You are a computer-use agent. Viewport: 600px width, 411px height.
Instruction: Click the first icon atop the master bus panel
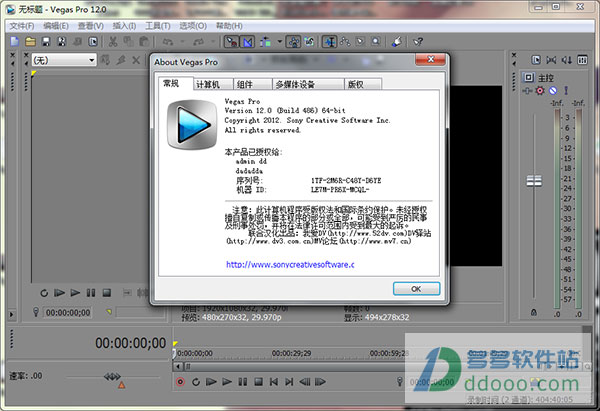(536, 60)
